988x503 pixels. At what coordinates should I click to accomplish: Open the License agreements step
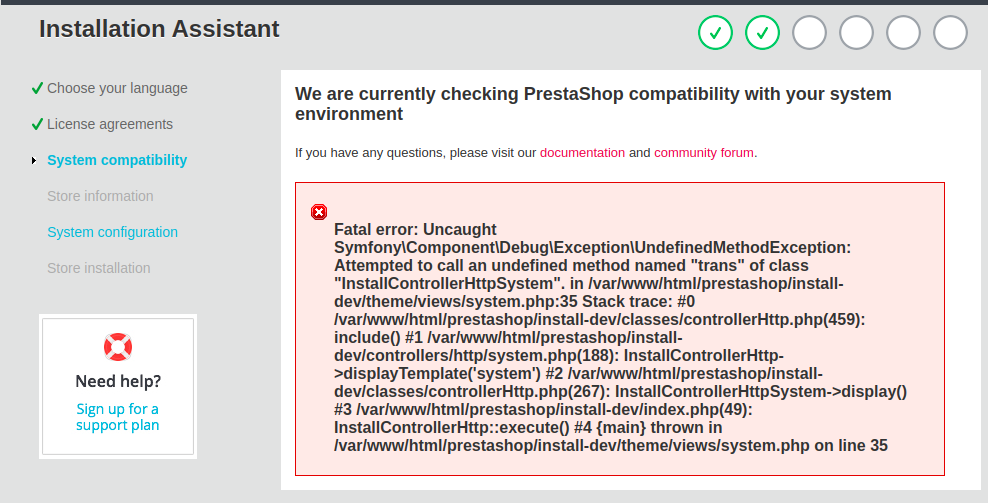[x=110, y=124]
